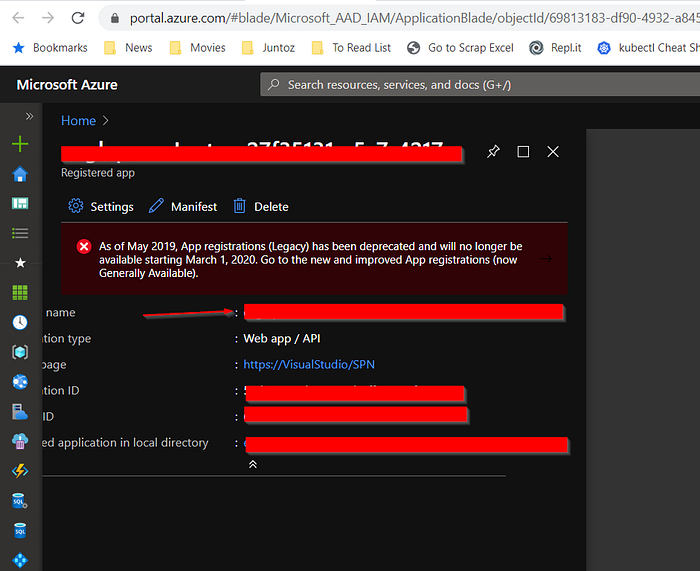Click the legacy App registrations deprecation message

coord(310,259)
